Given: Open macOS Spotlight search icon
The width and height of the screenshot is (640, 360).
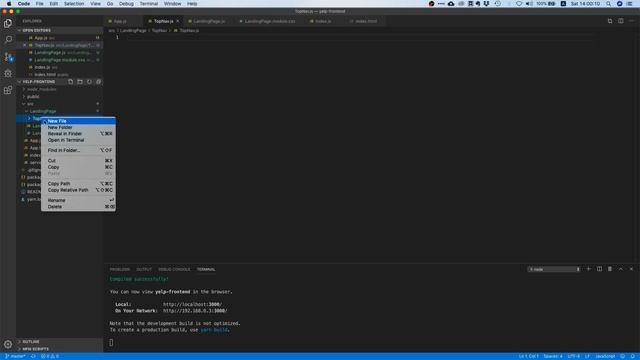Looking at the screenshot, I should pos(609,4).
